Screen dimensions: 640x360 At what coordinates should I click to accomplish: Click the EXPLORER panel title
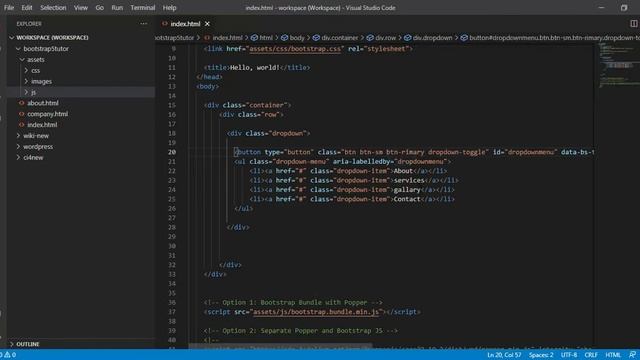tap(29, 24)
